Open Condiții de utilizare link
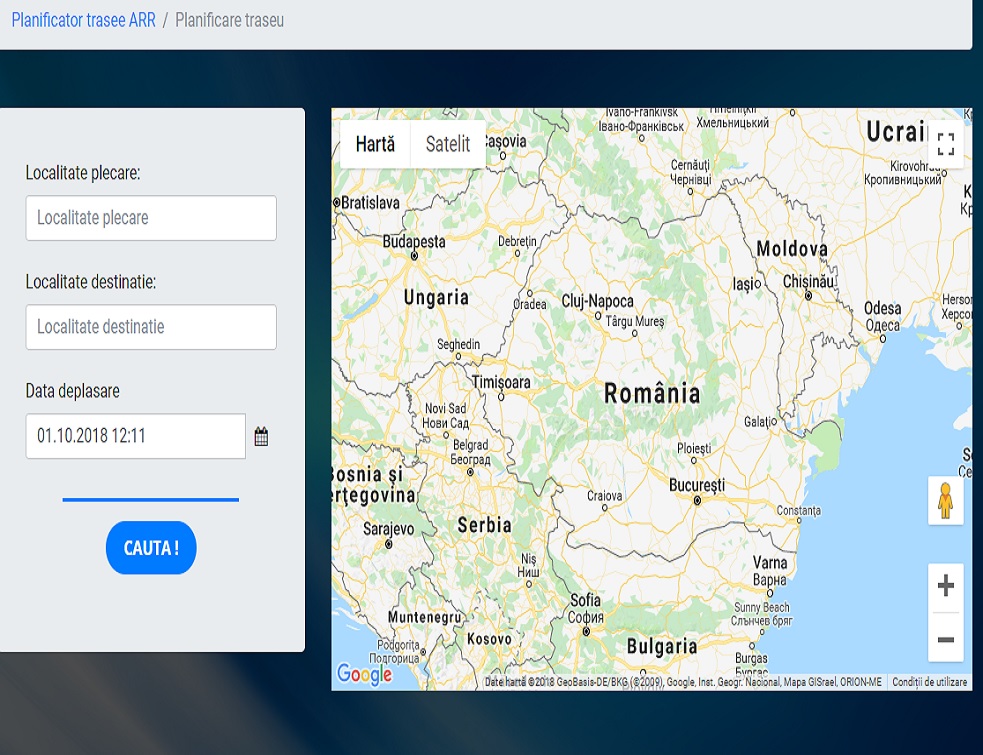 tap(929, 682)
